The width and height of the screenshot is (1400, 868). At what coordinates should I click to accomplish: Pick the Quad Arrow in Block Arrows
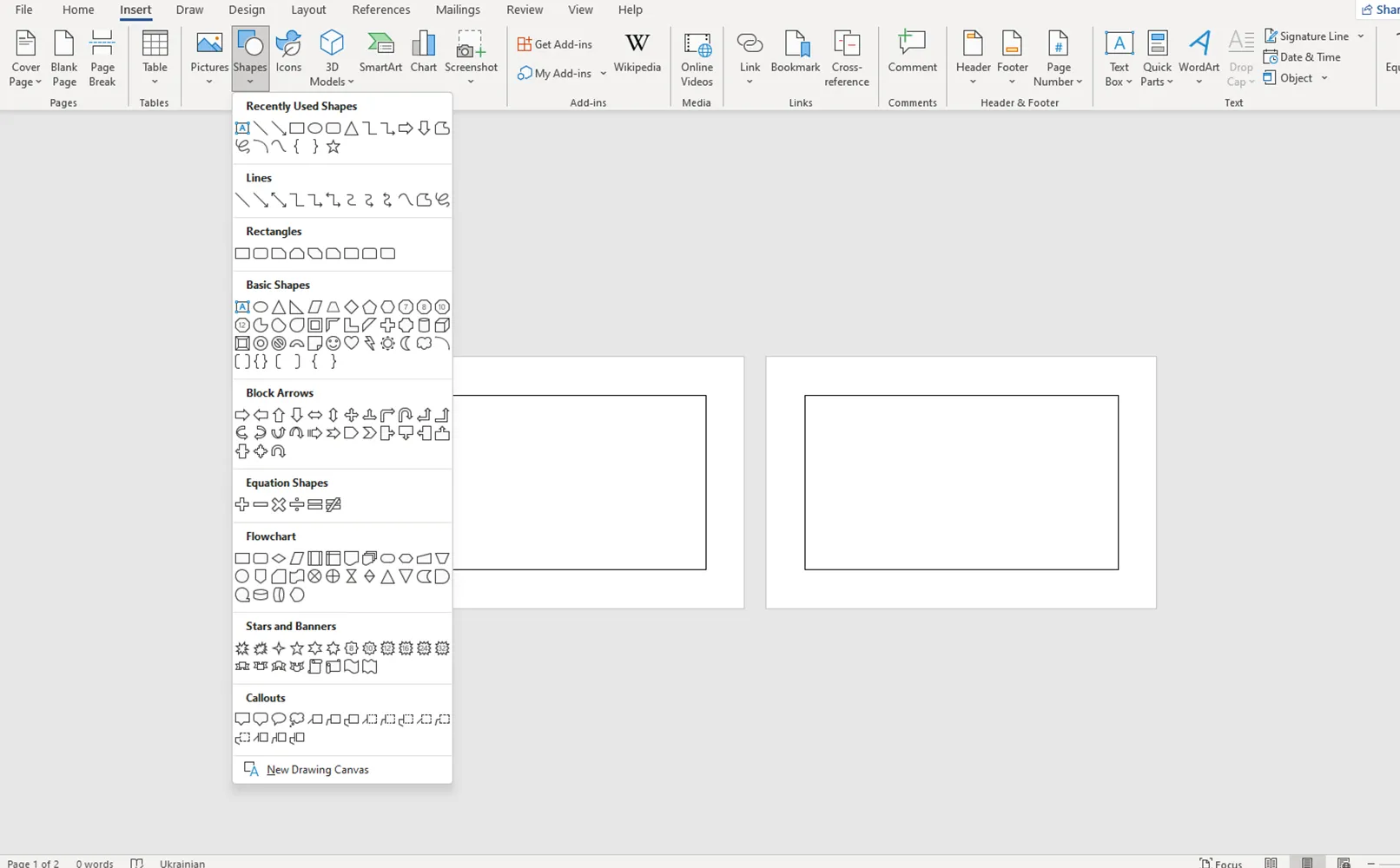click(x=351, y=415)
